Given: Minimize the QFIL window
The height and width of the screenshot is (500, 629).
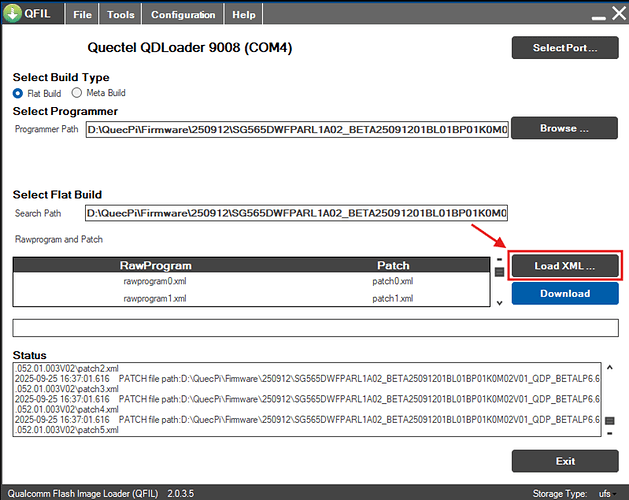Looking at the screenshot, I should point(599,18).
